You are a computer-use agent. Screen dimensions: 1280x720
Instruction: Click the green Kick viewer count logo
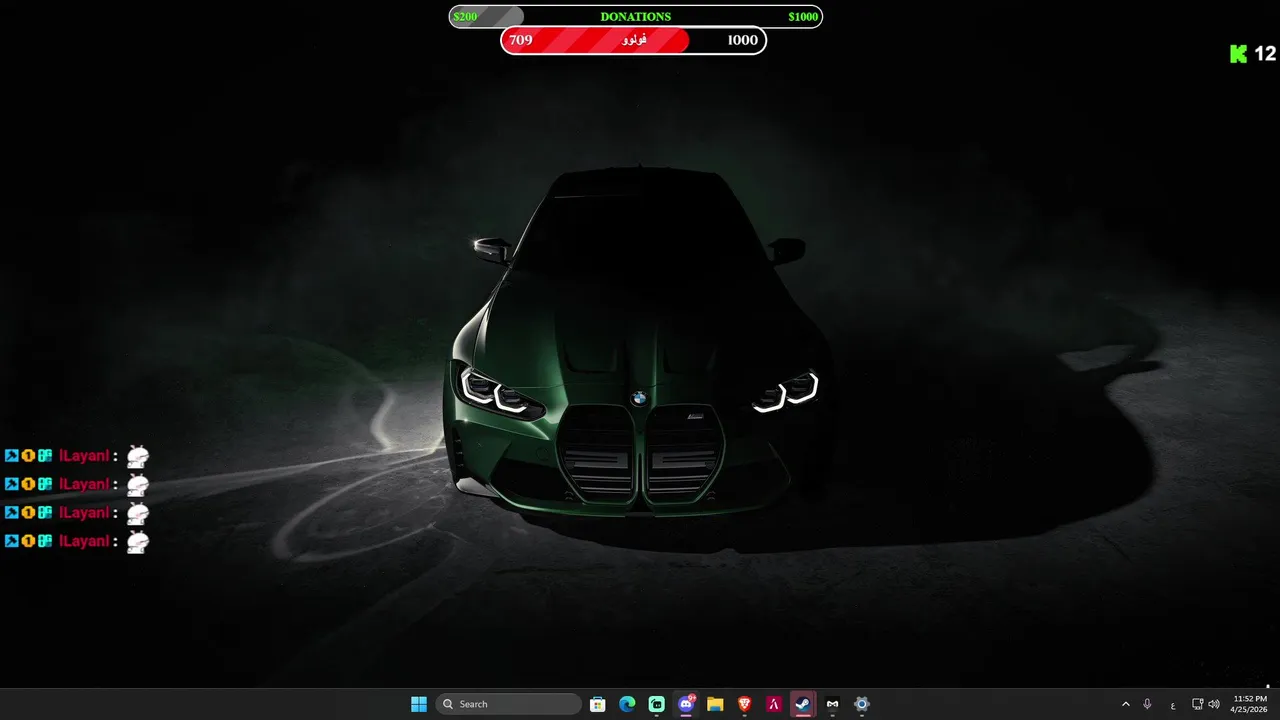(x=1239, y=54)
